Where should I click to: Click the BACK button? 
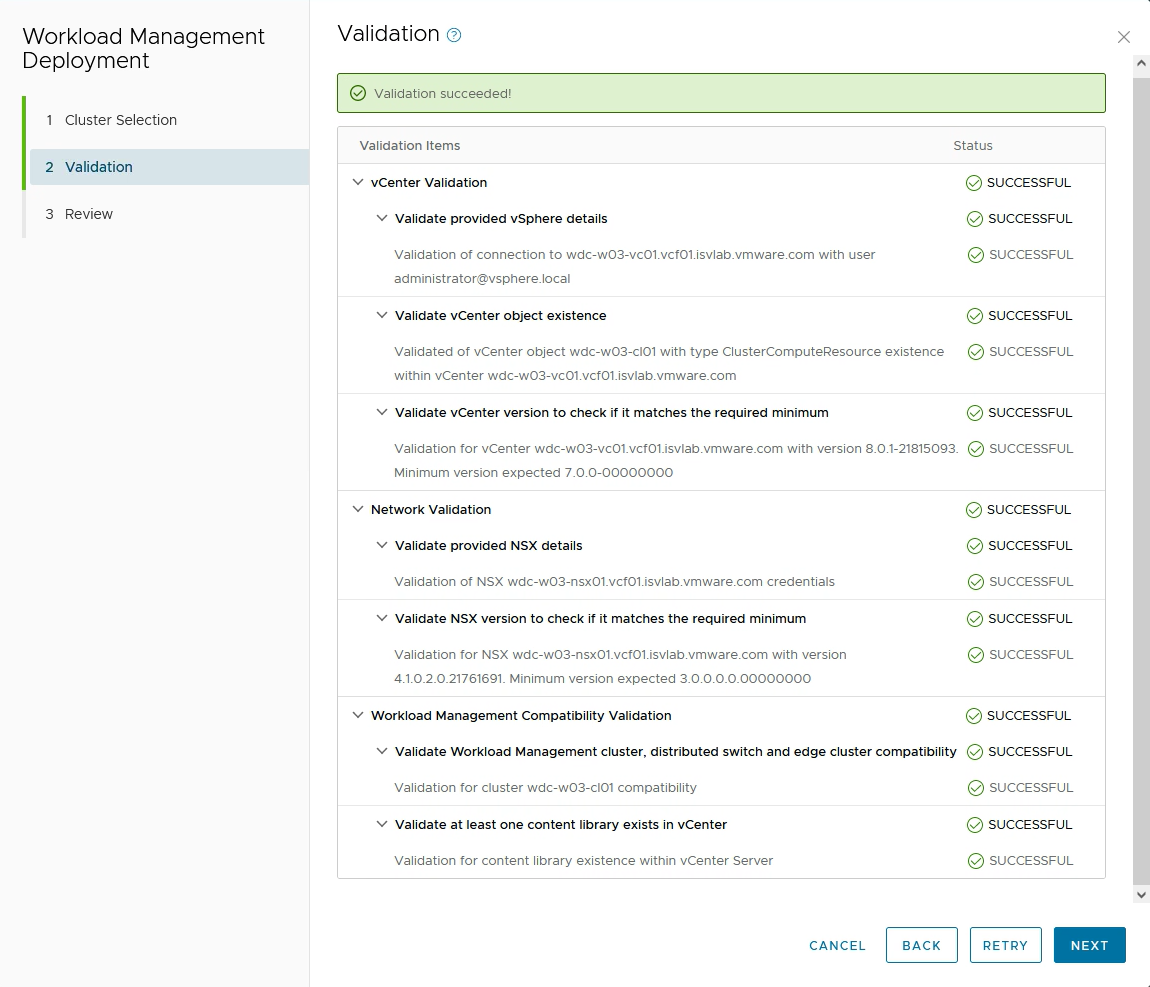click(921, 945)
